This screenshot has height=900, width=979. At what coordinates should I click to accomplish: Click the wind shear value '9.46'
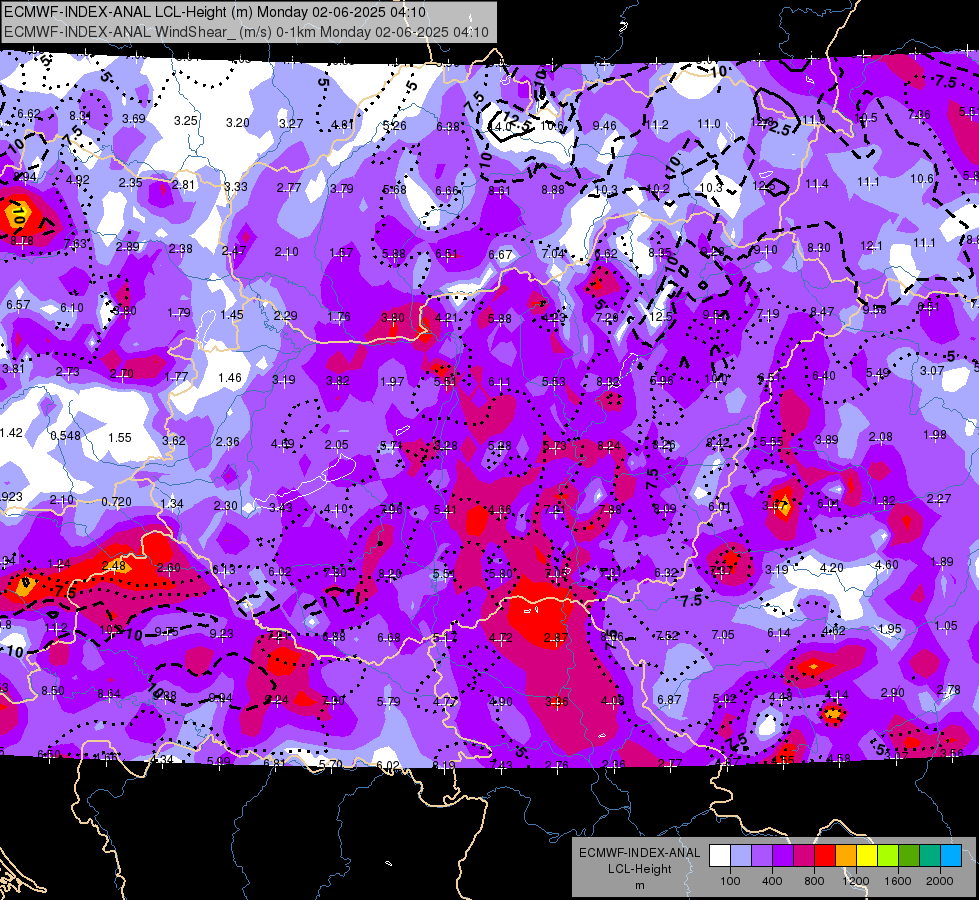tap(604, 126)
